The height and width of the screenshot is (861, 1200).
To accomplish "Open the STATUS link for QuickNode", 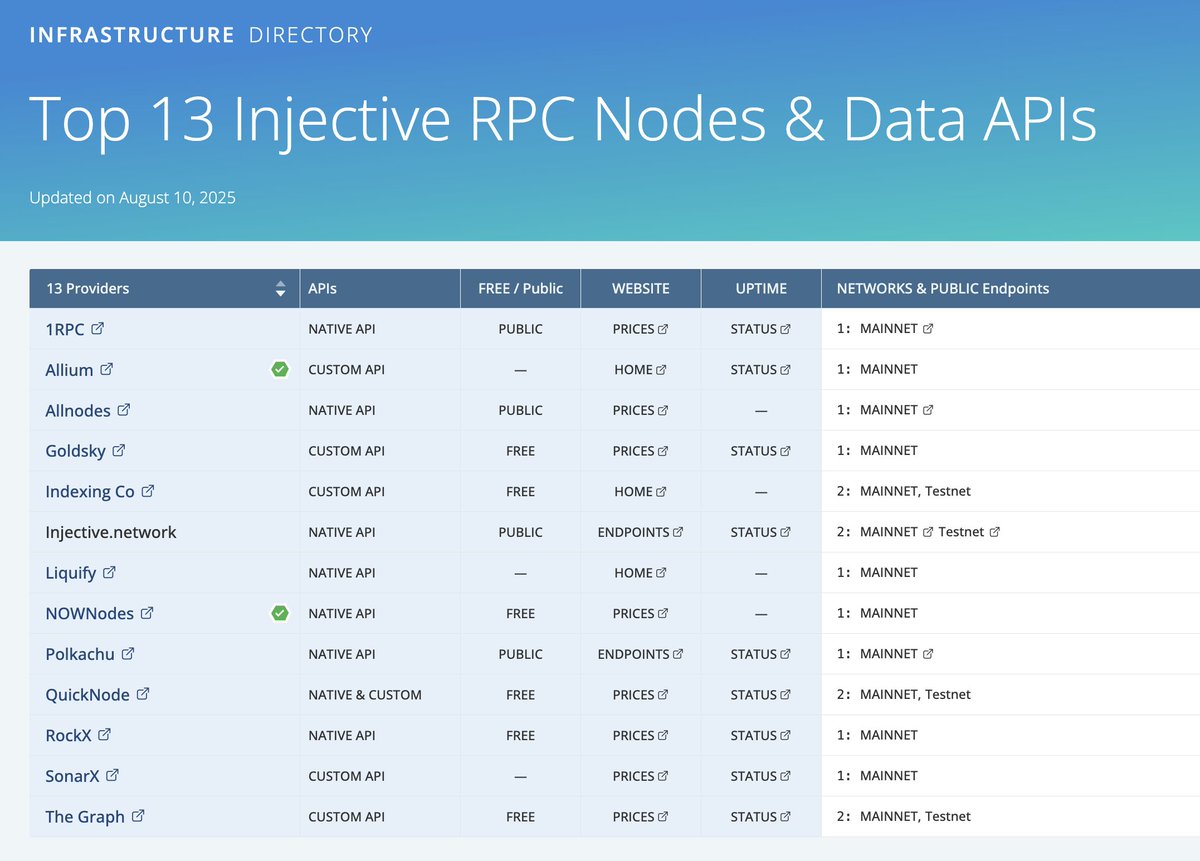I will point(760,695).
